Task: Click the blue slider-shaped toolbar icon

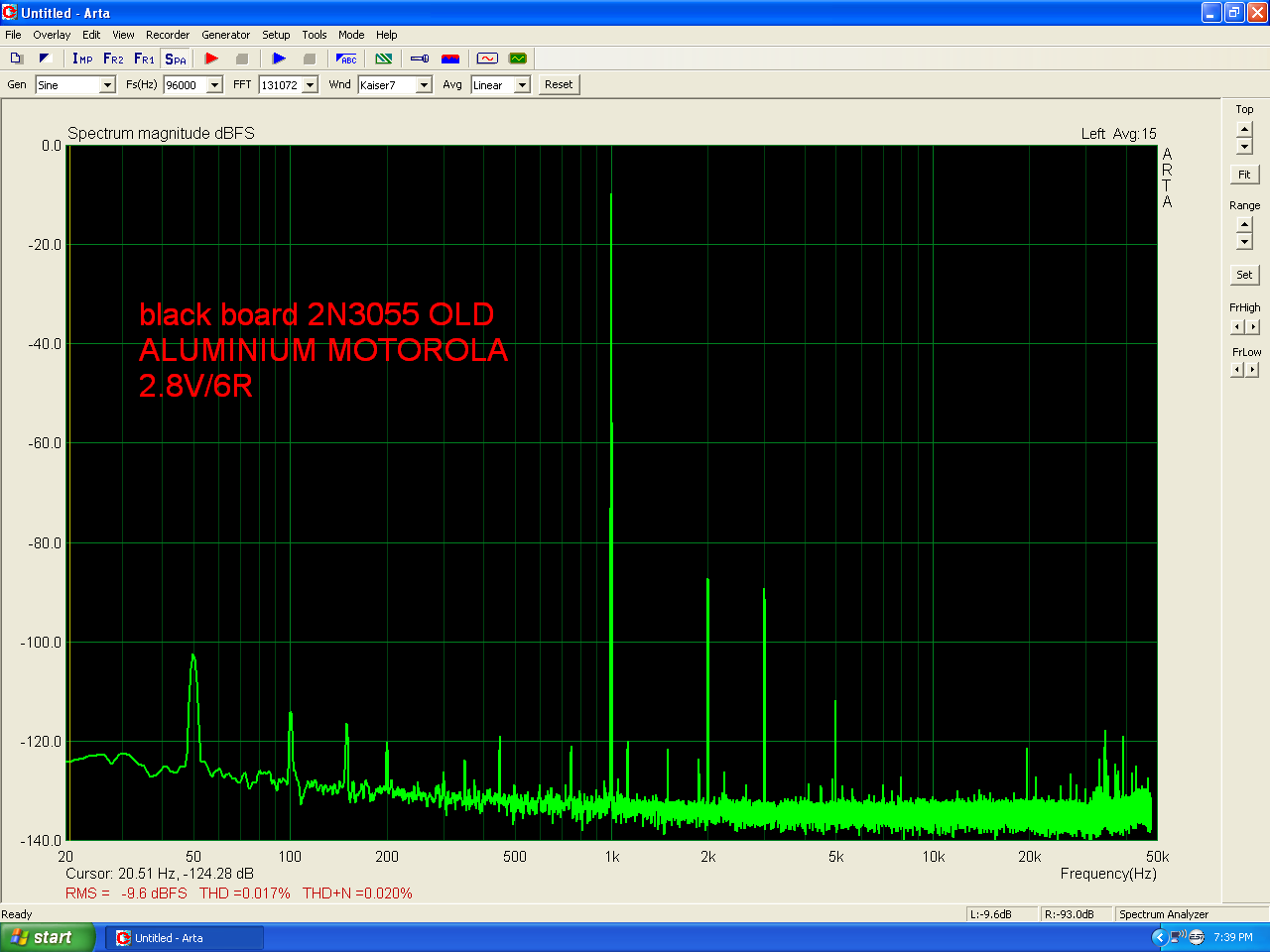Action: pyautogui.click(x=420, y=59)
